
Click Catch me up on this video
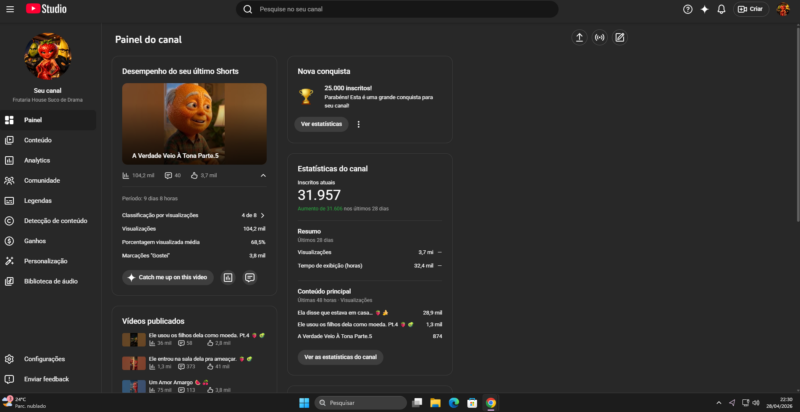pyautogui.click(x=168, y=277)
